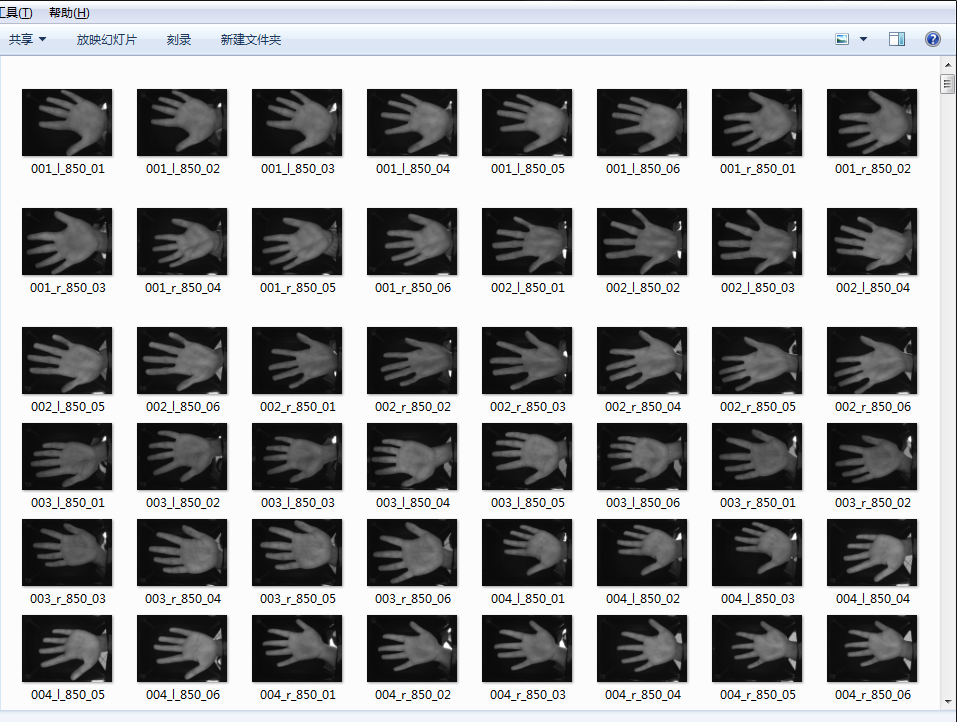Screen dimensions: 957x722
Task: Select thumbnail 001_r_850_05
Action: 297,242
